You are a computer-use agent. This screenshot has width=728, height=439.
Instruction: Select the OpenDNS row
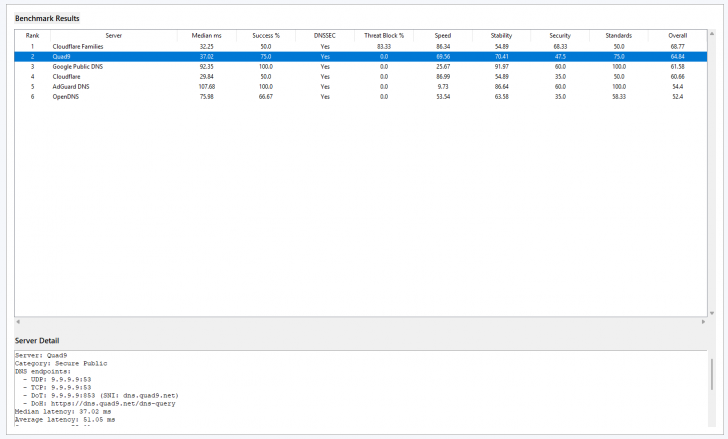point(361,97)
